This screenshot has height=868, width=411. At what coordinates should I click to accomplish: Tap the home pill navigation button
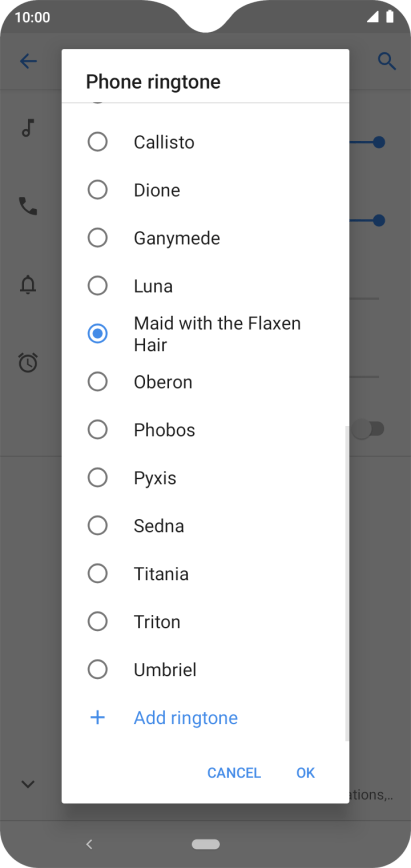click(x=206, y=844)
